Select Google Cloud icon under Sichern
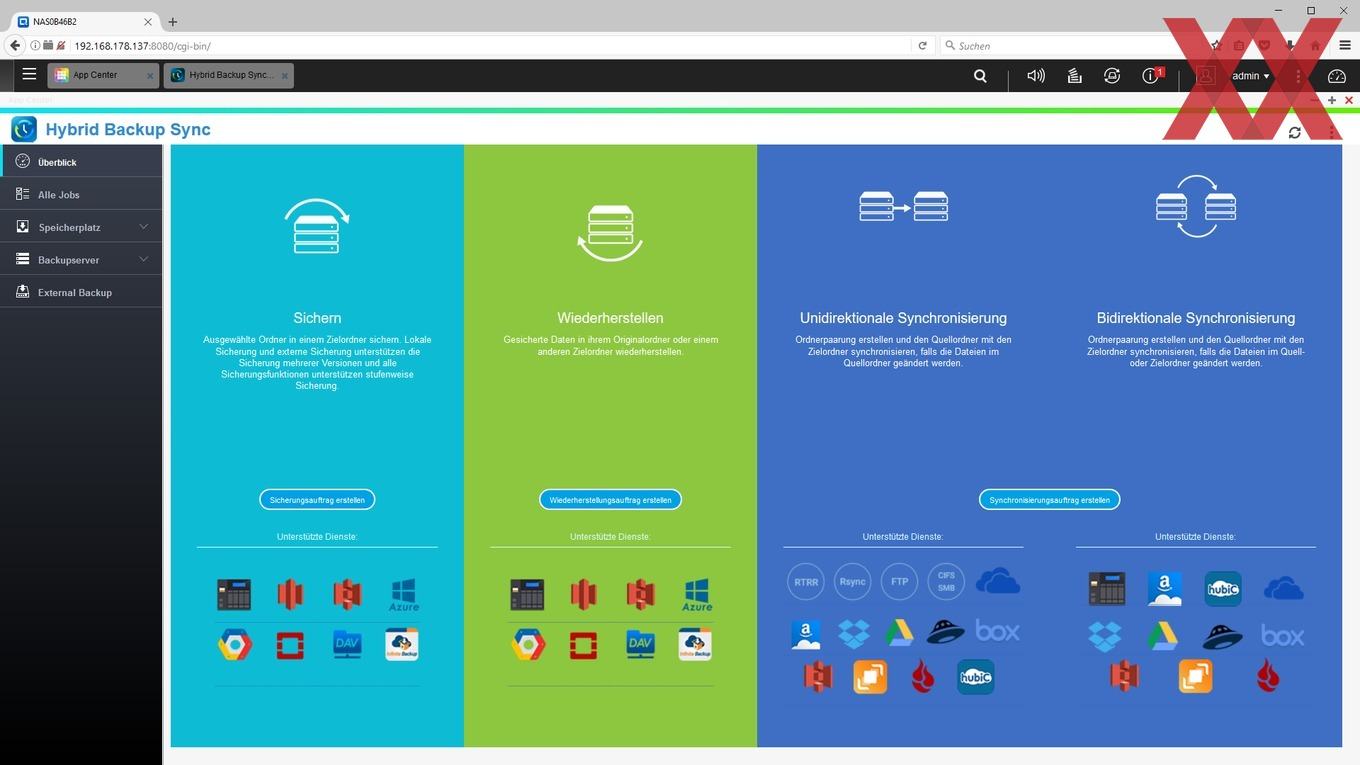The width and height of the screenshot is (1360, 765). coord(235,645)
